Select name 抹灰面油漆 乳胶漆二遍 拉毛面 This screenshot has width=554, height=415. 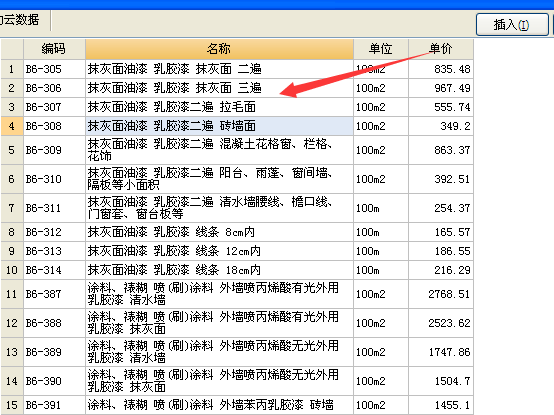click(219, 107)
